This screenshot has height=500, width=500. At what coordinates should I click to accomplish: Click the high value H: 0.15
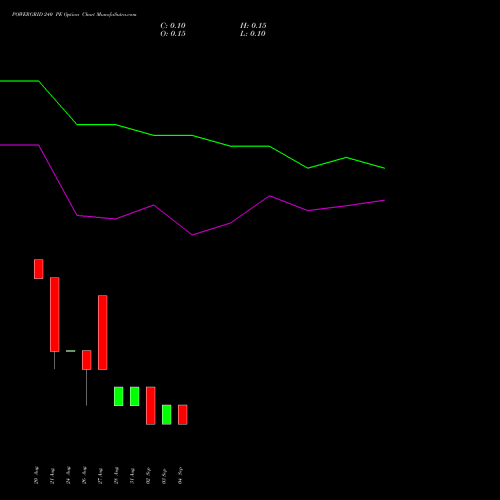point(253,26)
